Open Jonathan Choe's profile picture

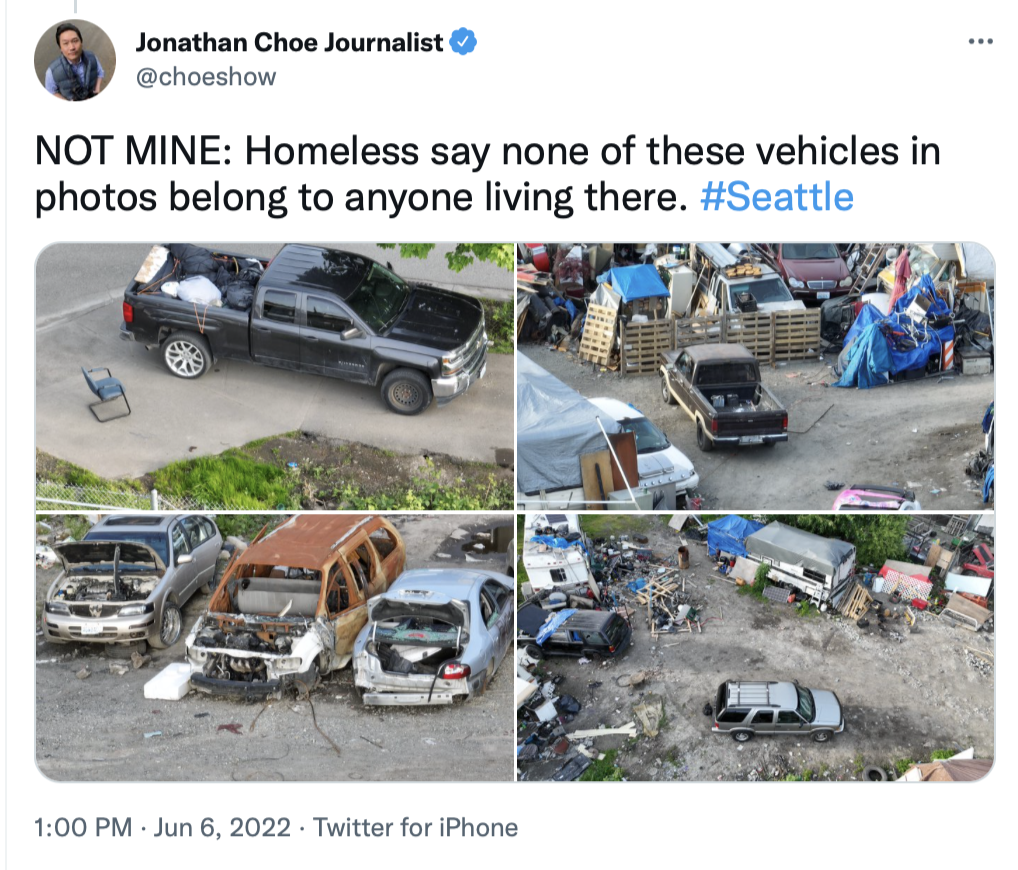[x=75, y=60]
